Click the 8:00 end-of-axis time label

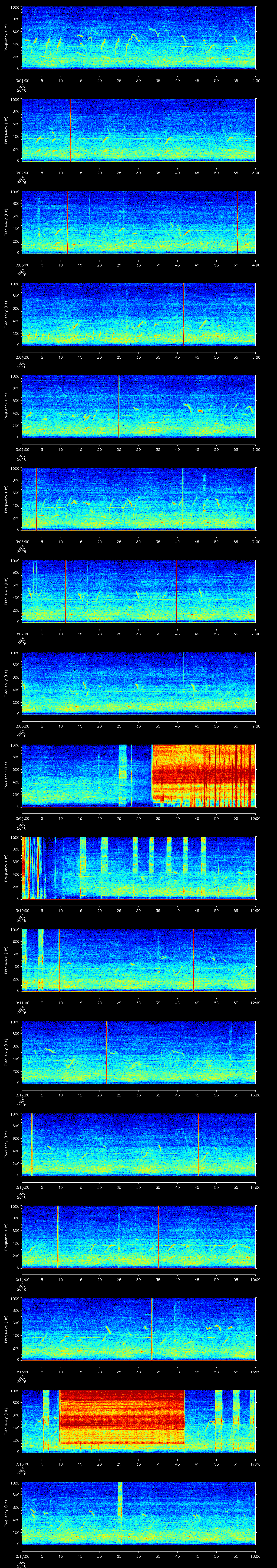(x=256, y=634)
